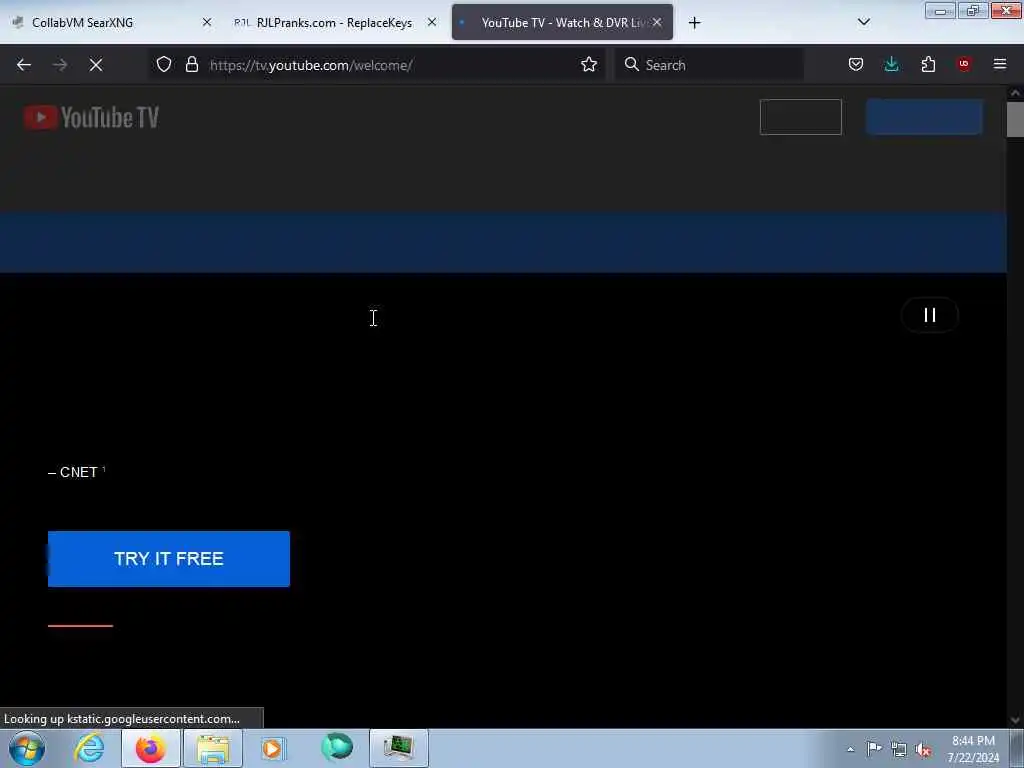1024x768 pixels.
Task: Open the Extensions puzzle-piece menu
Action: coord(928,64)
